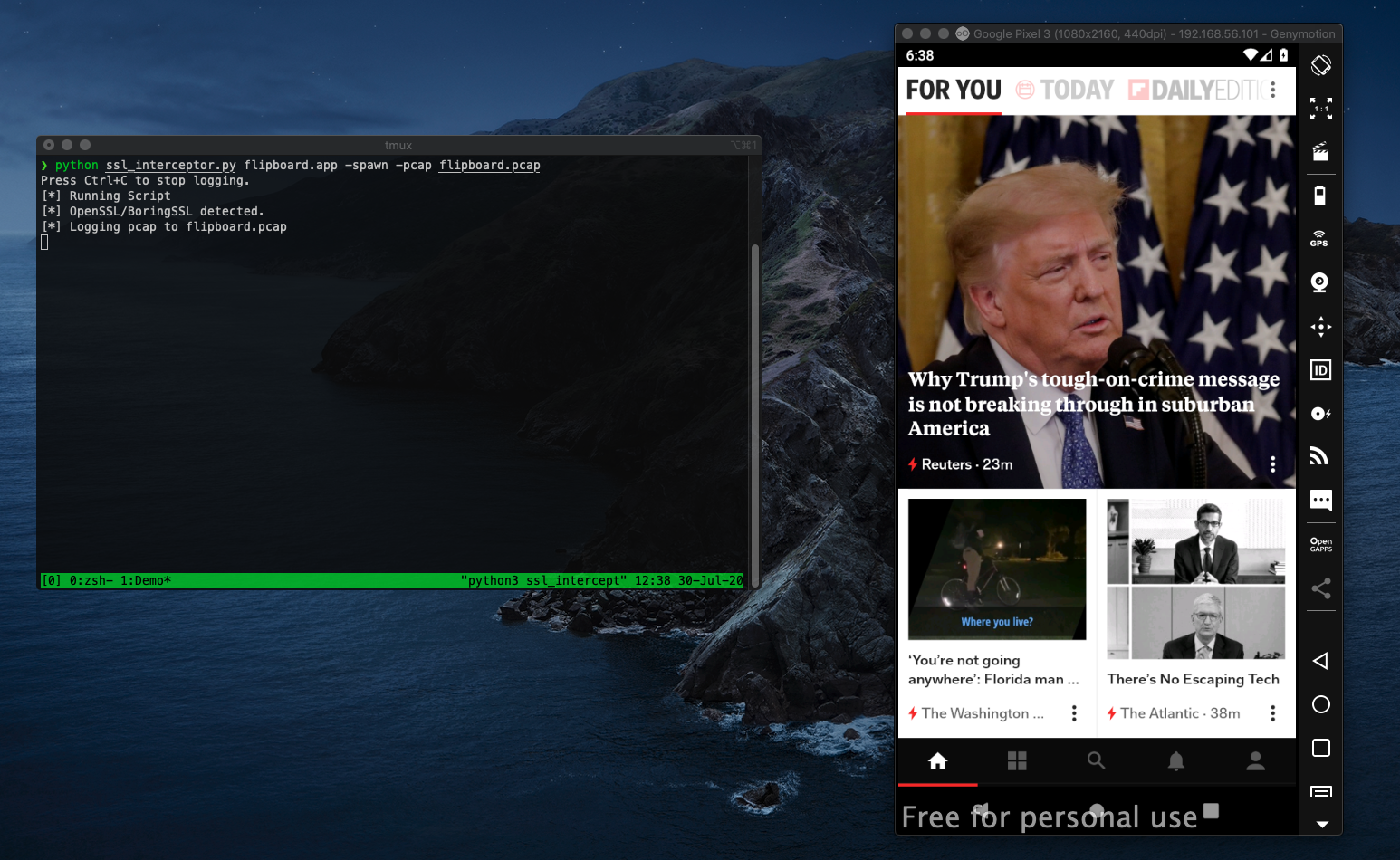Click the share icon in Genymotion sidebar

pyautogui.click(x=1320, y=588)
